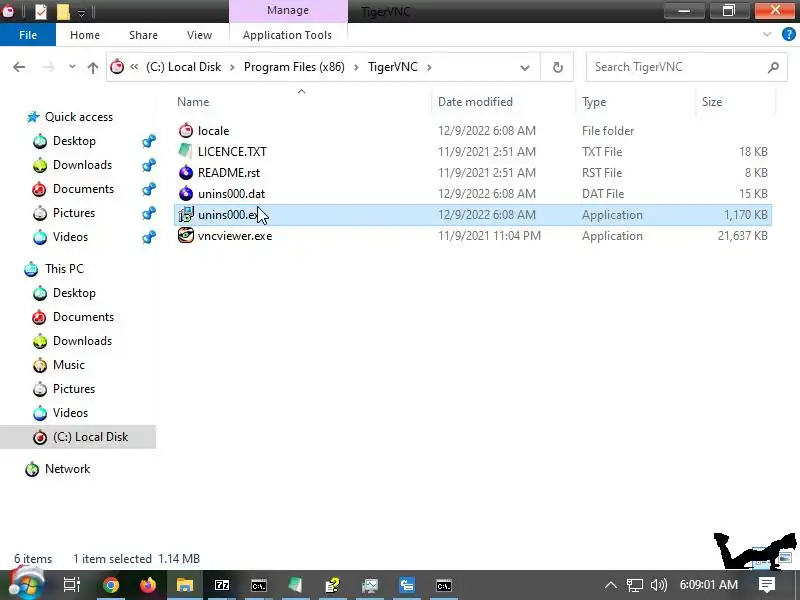The height and width of the screenshot is (600, 800).
Task: Click the double chevron at path start
Action: (x=134, y=67)
